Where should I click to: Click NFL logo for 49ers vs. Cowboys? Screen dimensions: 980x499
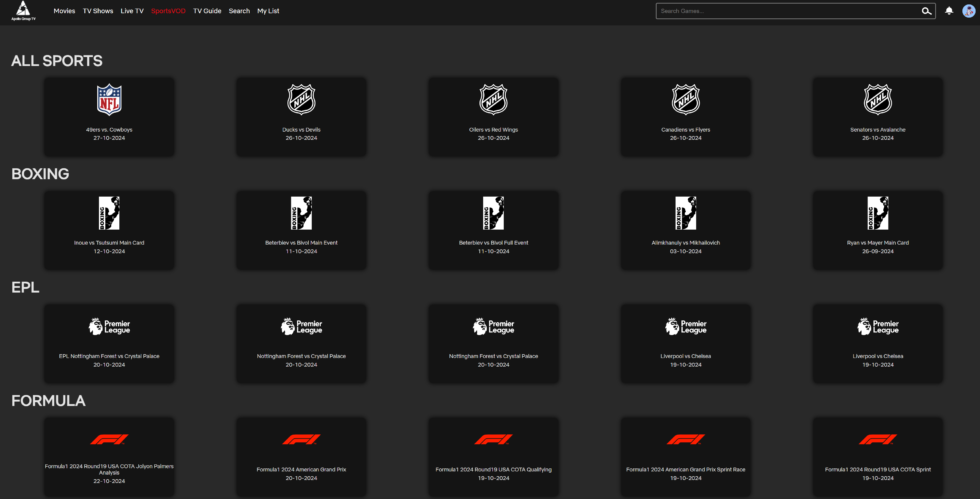click(x=109, y=100)
